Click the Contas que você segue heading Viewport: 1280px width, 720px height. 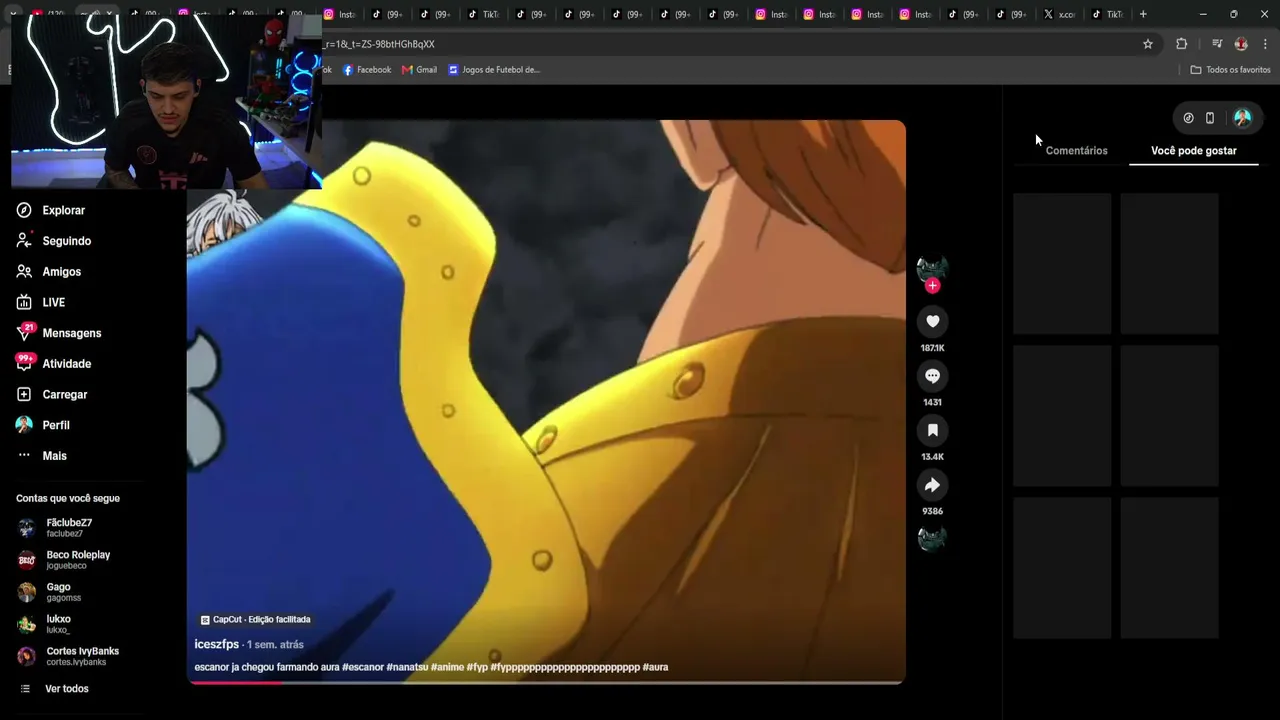coord(68,498)
